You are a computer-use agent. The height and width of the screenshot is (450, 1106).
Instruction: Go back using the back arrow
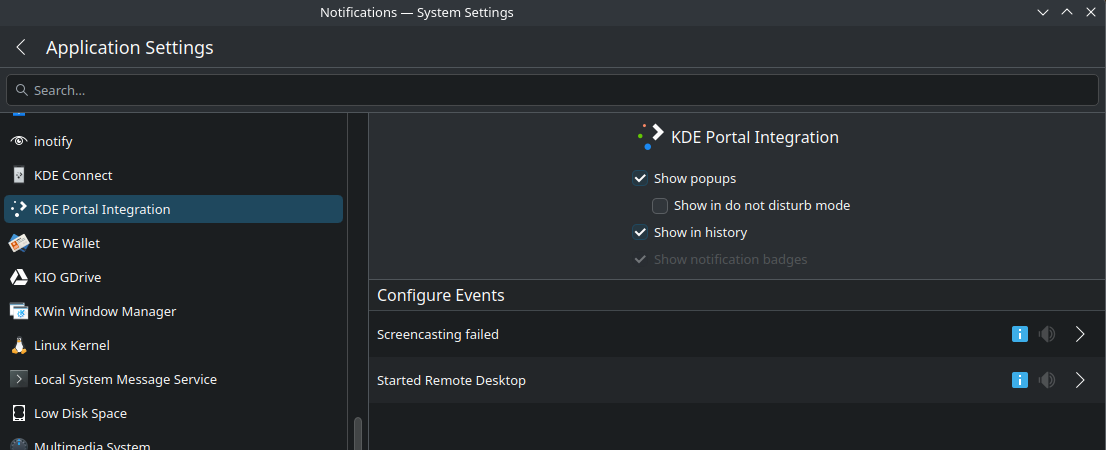pyautogui.click(x=21, y=48)
